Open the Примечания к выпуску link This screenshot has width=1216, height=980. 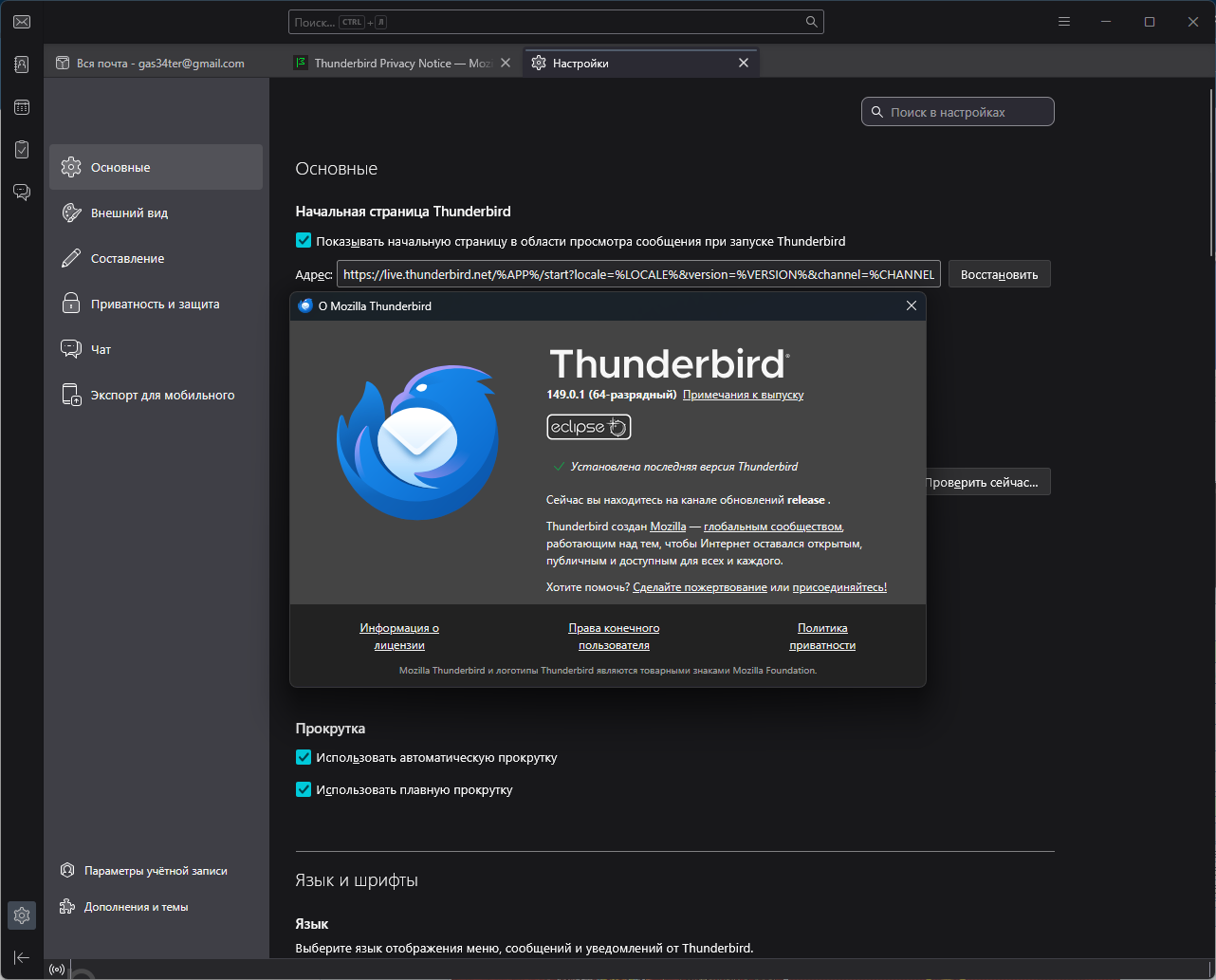click(743, 395)
